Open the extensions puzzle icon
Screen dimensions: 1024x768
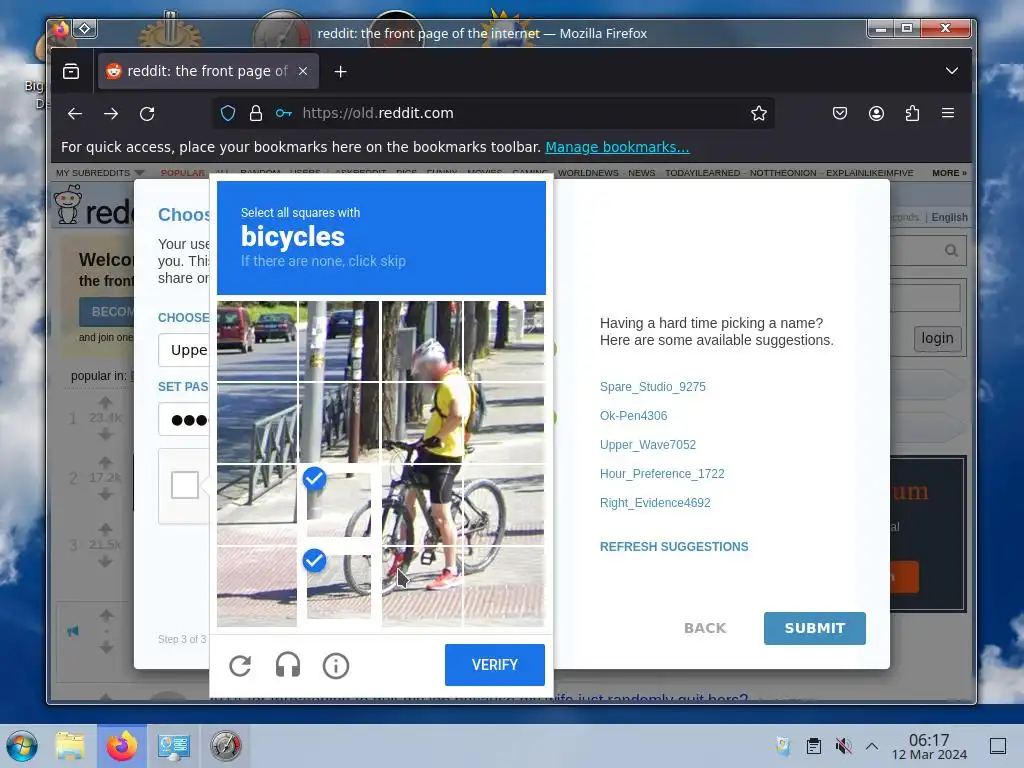click(912, 113)
